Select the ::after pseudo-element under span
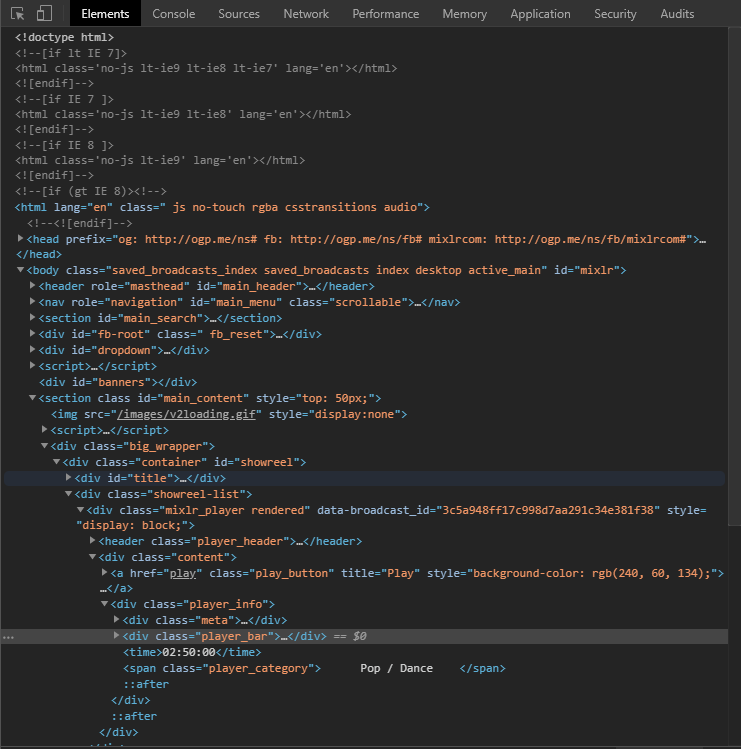Screen dimensions: 741x749 pos(146,685)
